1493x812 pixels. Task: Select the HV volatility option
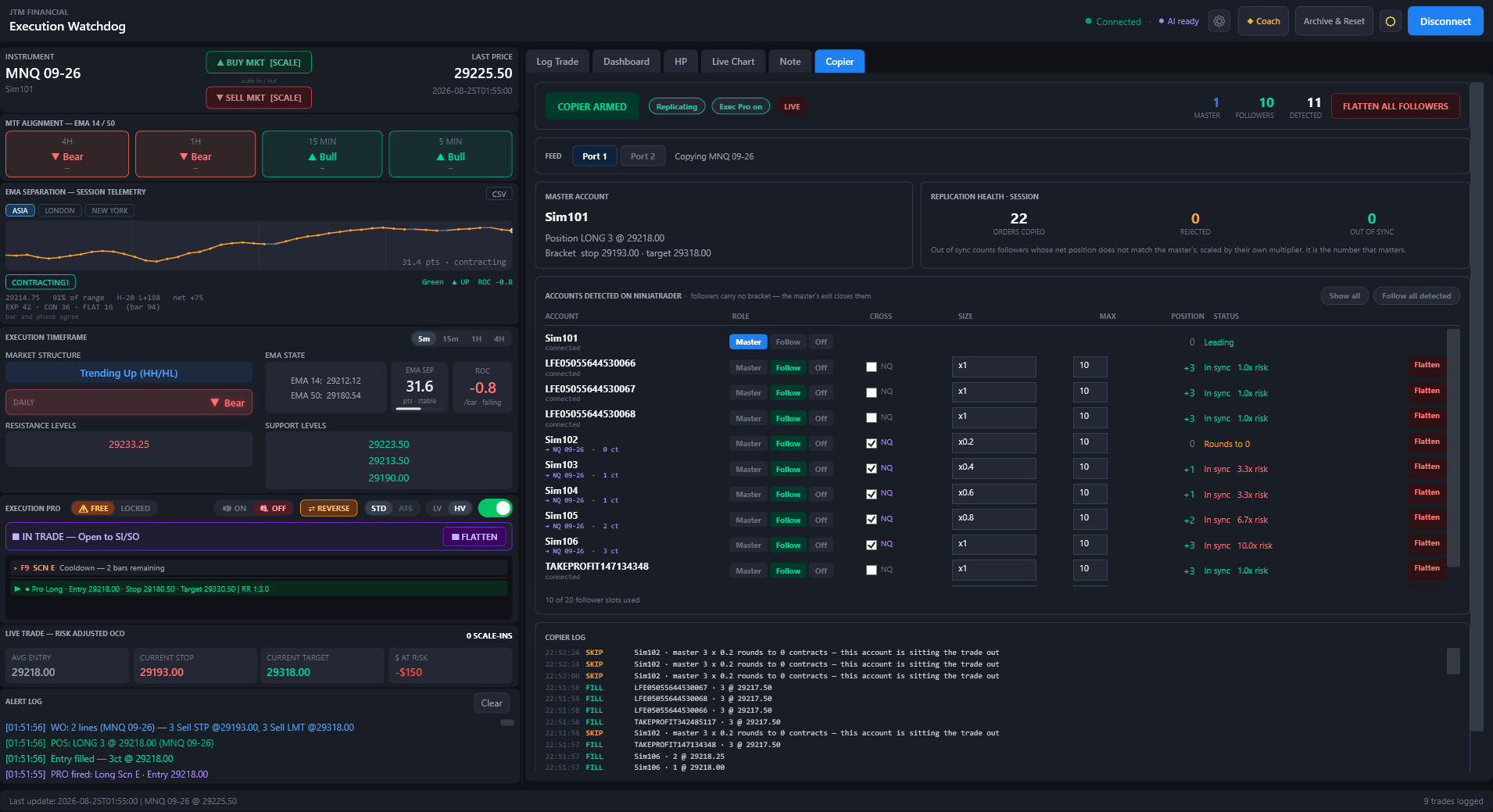(460, 508)
